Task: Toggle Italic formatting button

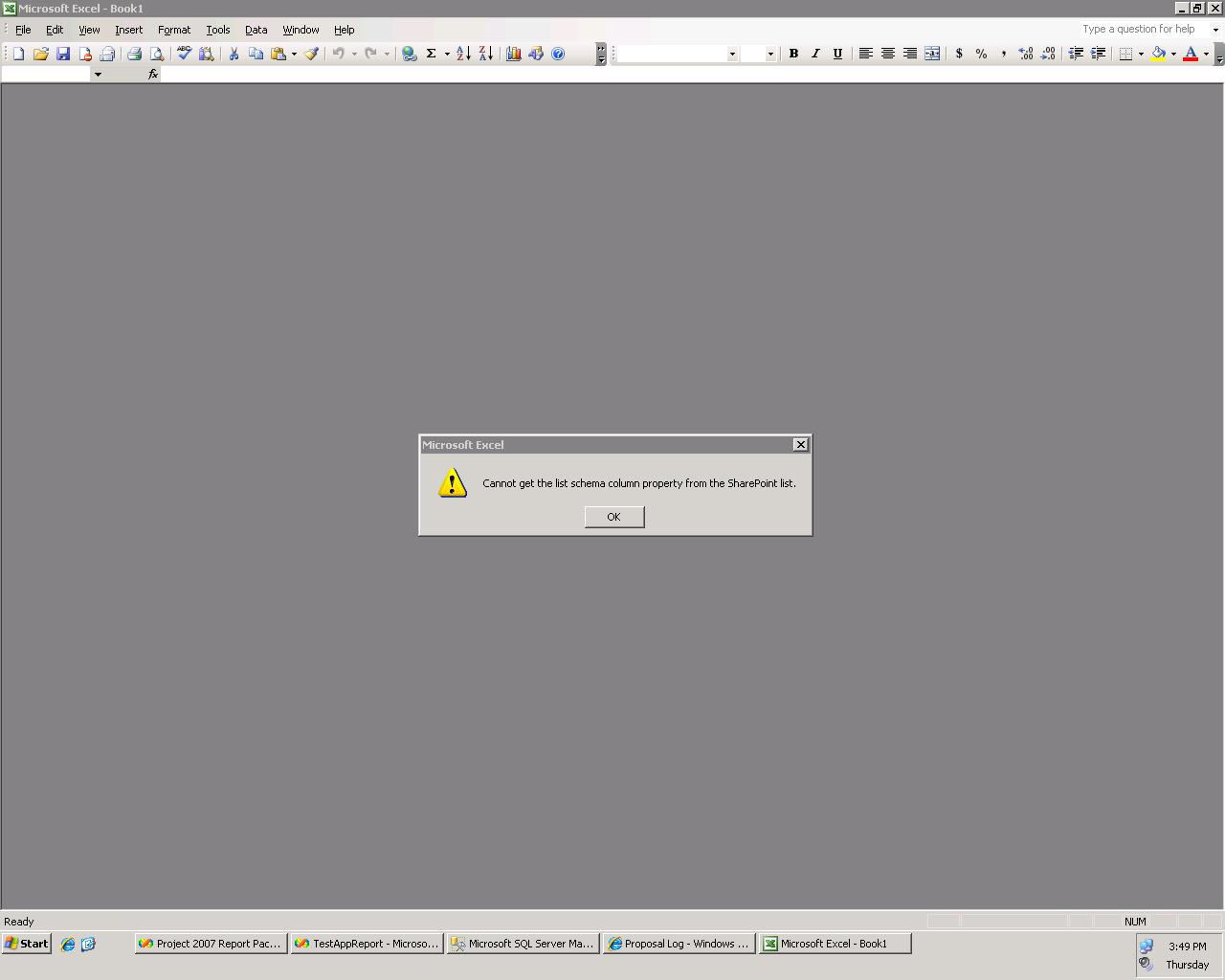Action: [x=815, y=54]
